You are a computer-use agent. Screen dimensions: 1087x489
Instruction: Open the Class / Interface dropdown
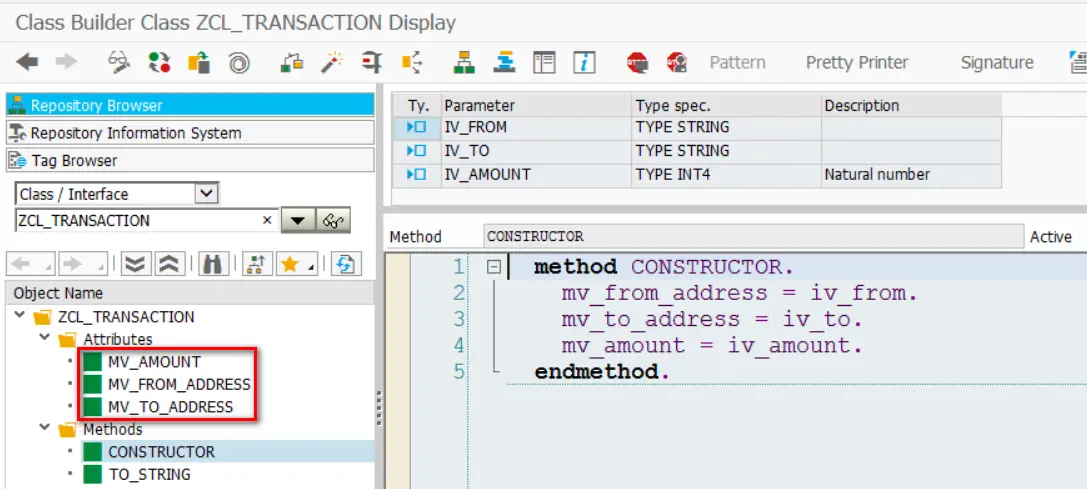click(206, 194)
